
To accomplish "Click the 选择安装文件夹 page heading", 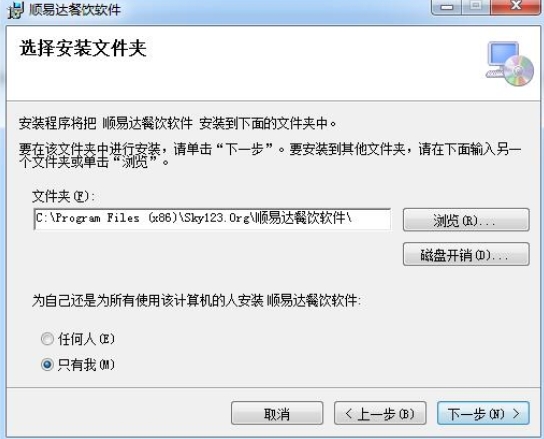I will pos(83,48).
